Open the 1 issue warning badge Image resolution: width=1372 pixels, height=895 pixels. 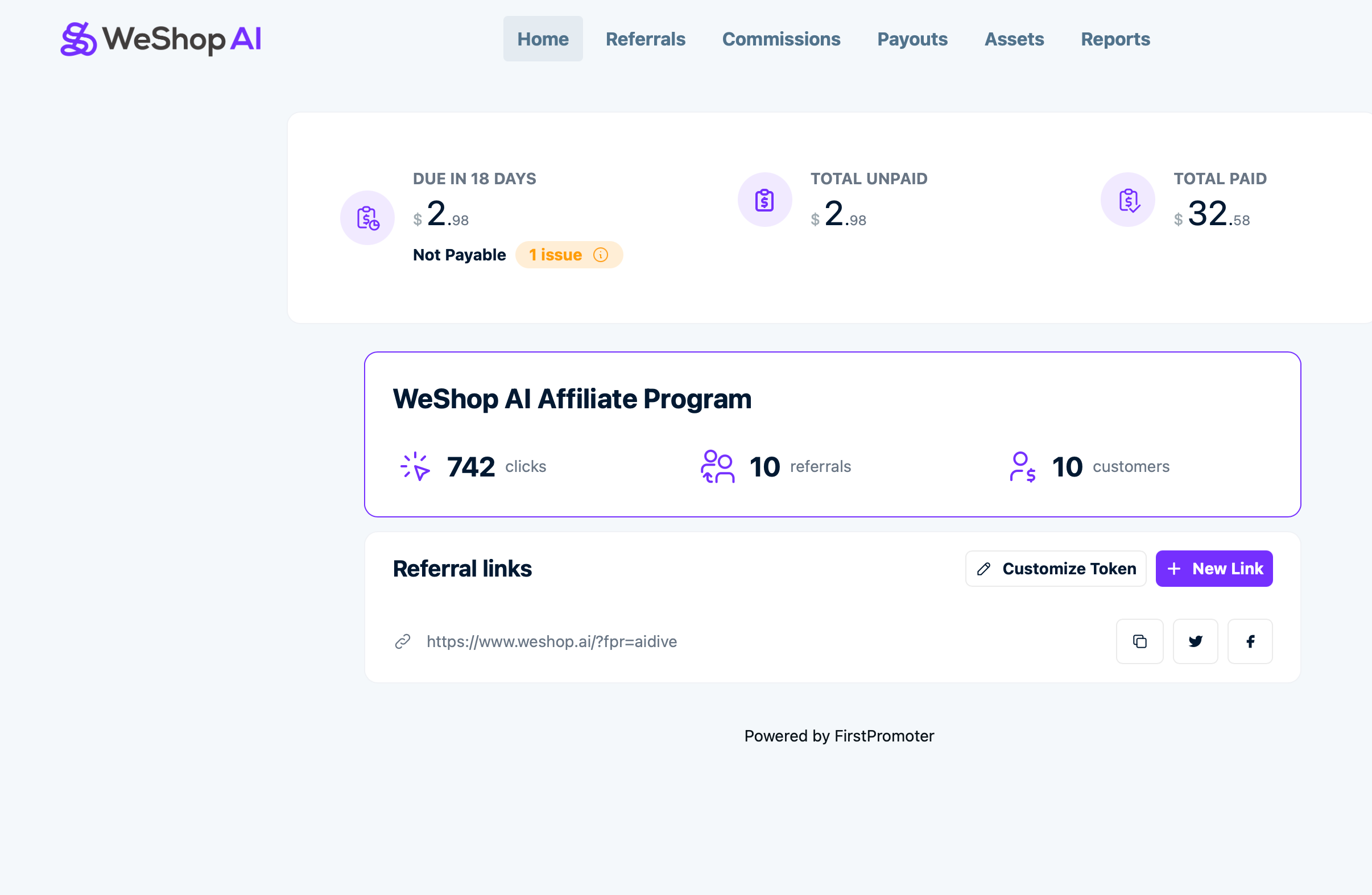point(568,255)
